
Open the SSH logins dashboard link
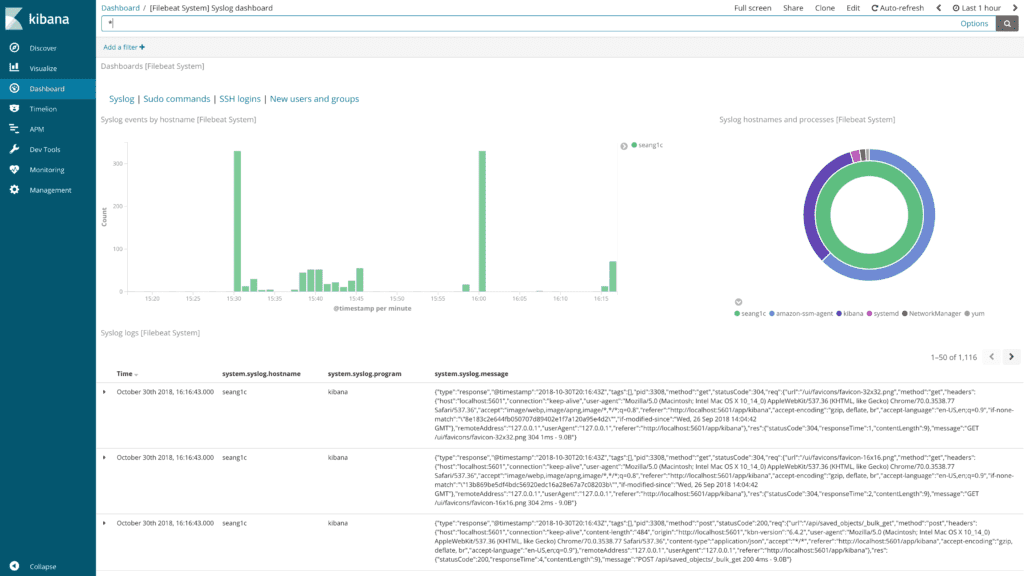click(x=240, y=99)
